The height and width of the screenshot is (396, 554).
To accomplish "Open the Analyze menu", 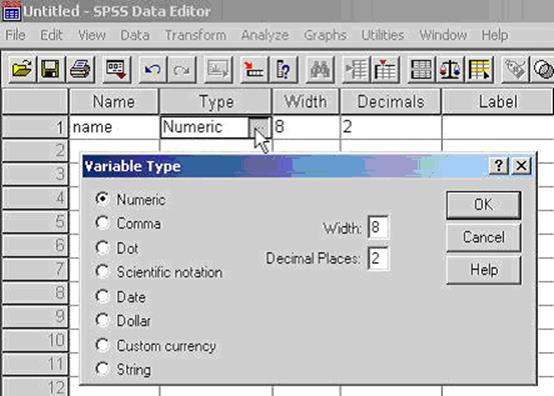I will [265, 35].
